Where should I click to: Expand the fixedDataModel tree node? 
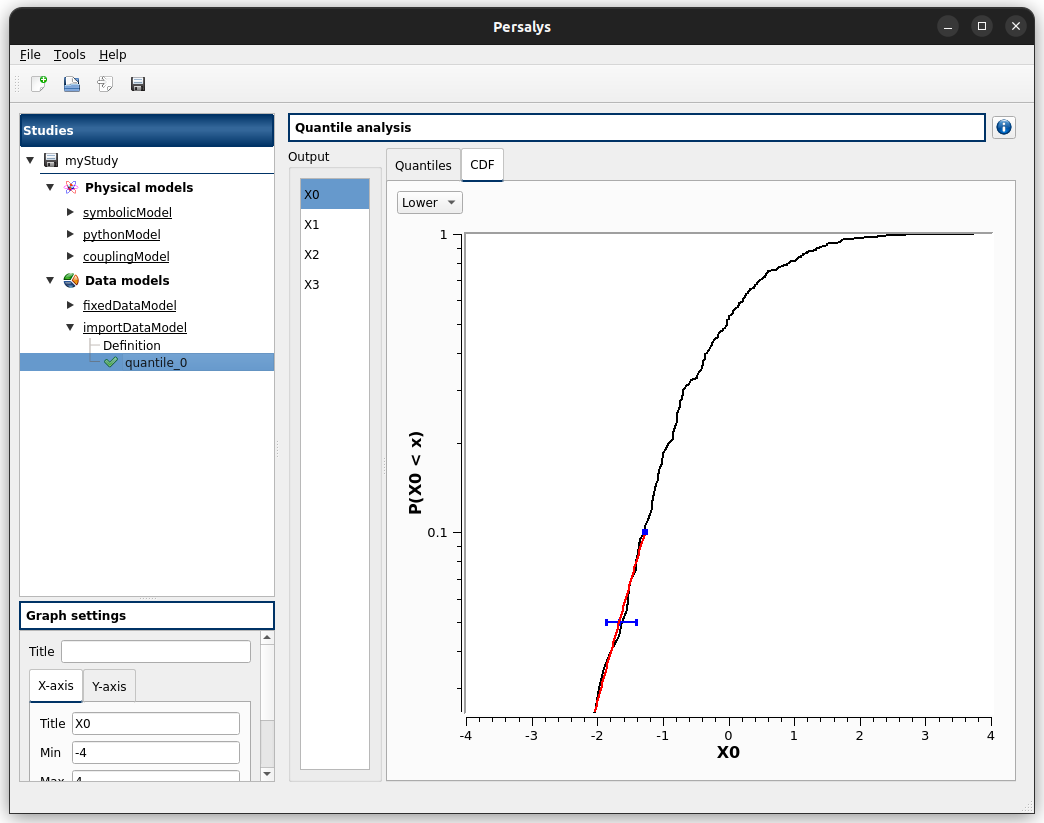[70, 305]
